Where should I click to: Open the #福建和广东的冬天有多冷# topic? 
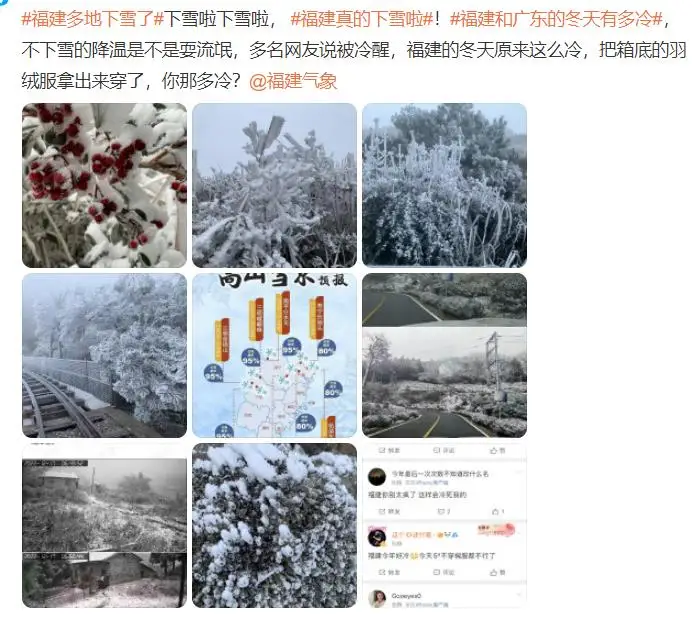coord(556,19)
